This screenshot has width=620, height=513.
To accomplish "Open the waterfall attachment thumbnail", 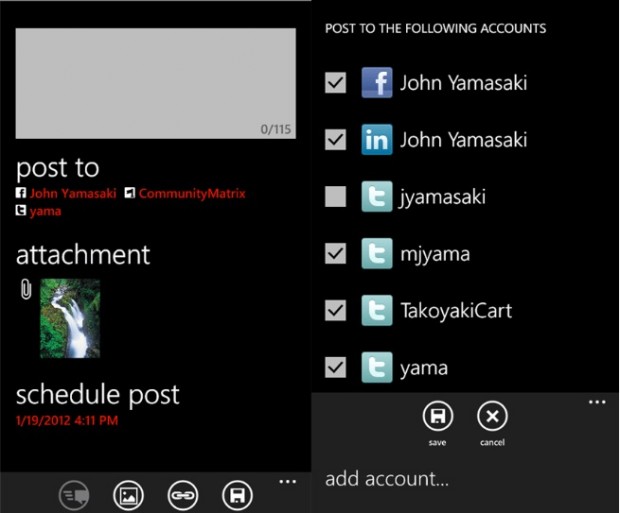I will click(x=70, y=318).
